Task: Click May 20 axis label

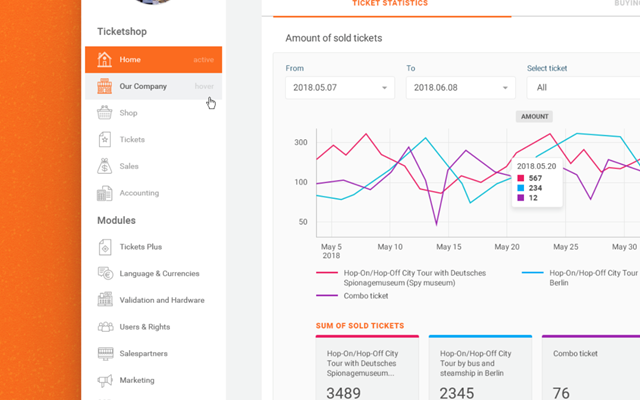Action: pyautogui.click(x=507, y=247)
